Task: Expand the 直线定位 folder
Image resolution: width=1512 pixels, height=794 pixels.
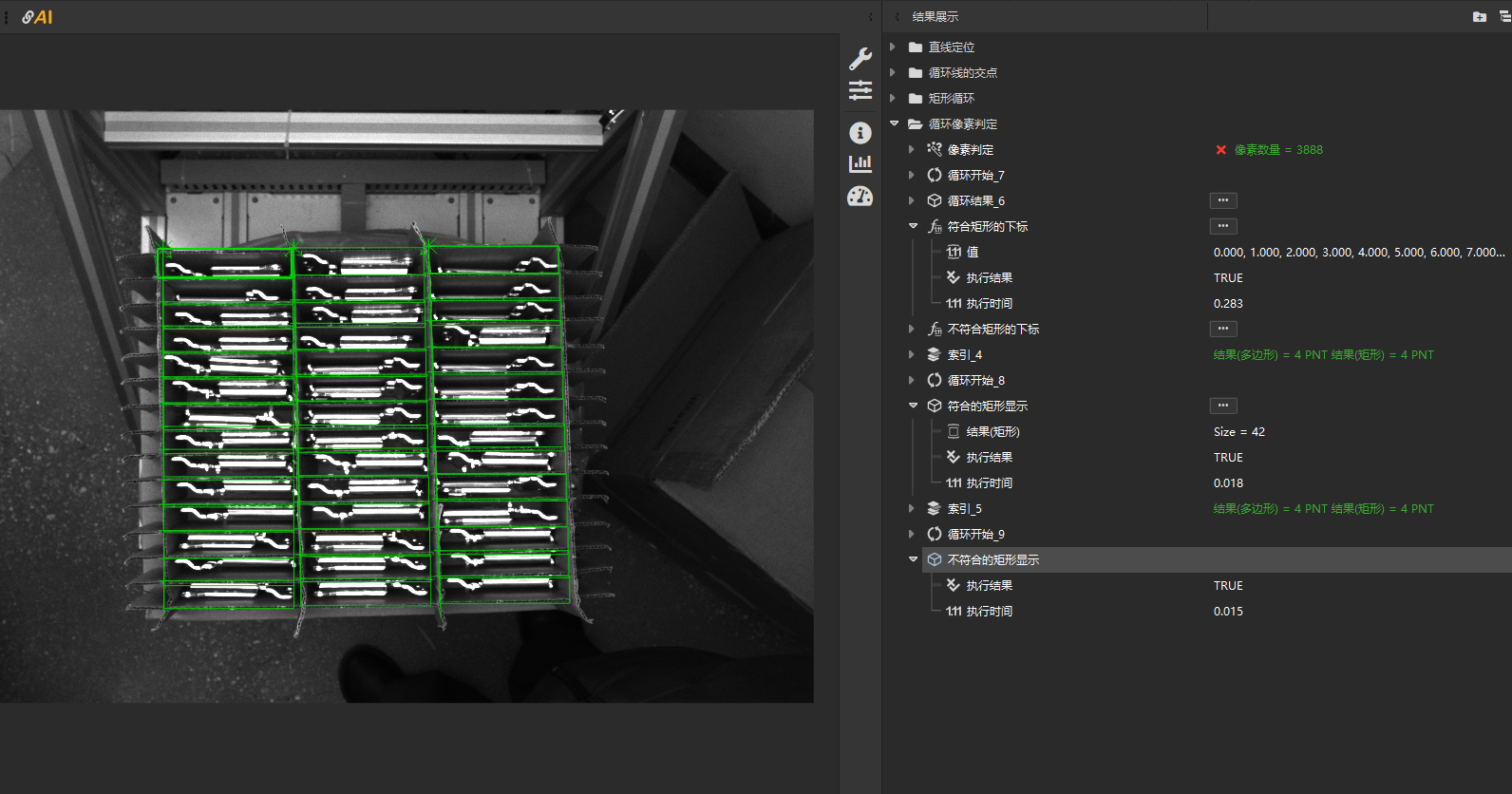Action: click(x=893, y=47)
